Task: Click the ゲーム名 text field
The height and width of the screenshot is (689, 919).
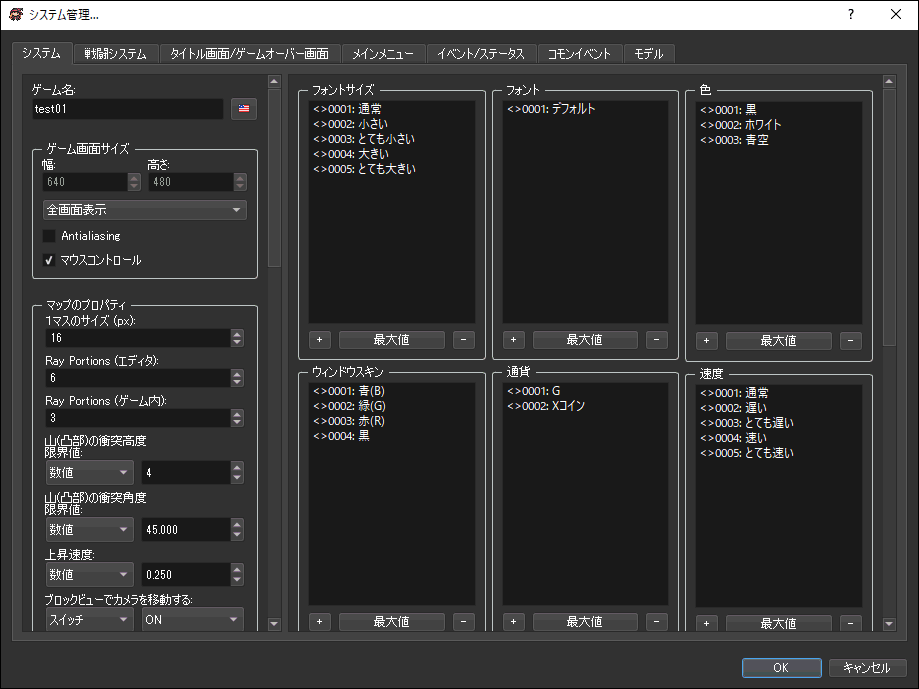Action: 126,109
